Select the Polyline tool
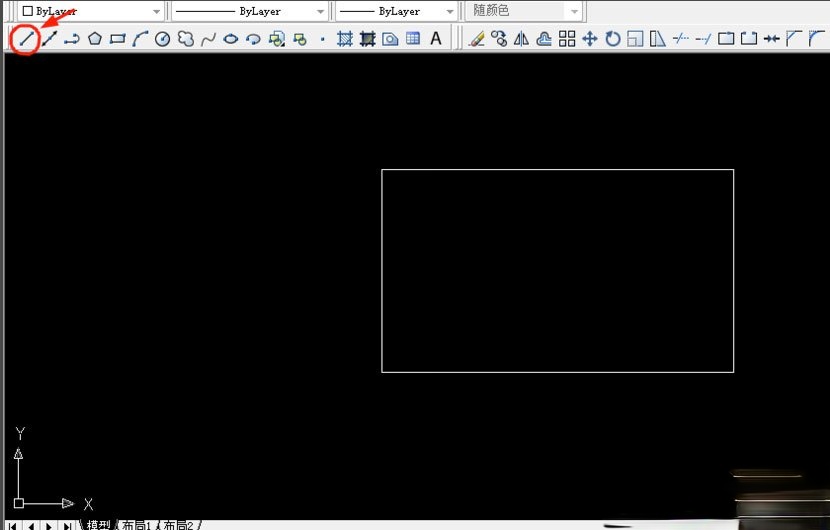The image size is (830, 530). click(x=71, y=39)
